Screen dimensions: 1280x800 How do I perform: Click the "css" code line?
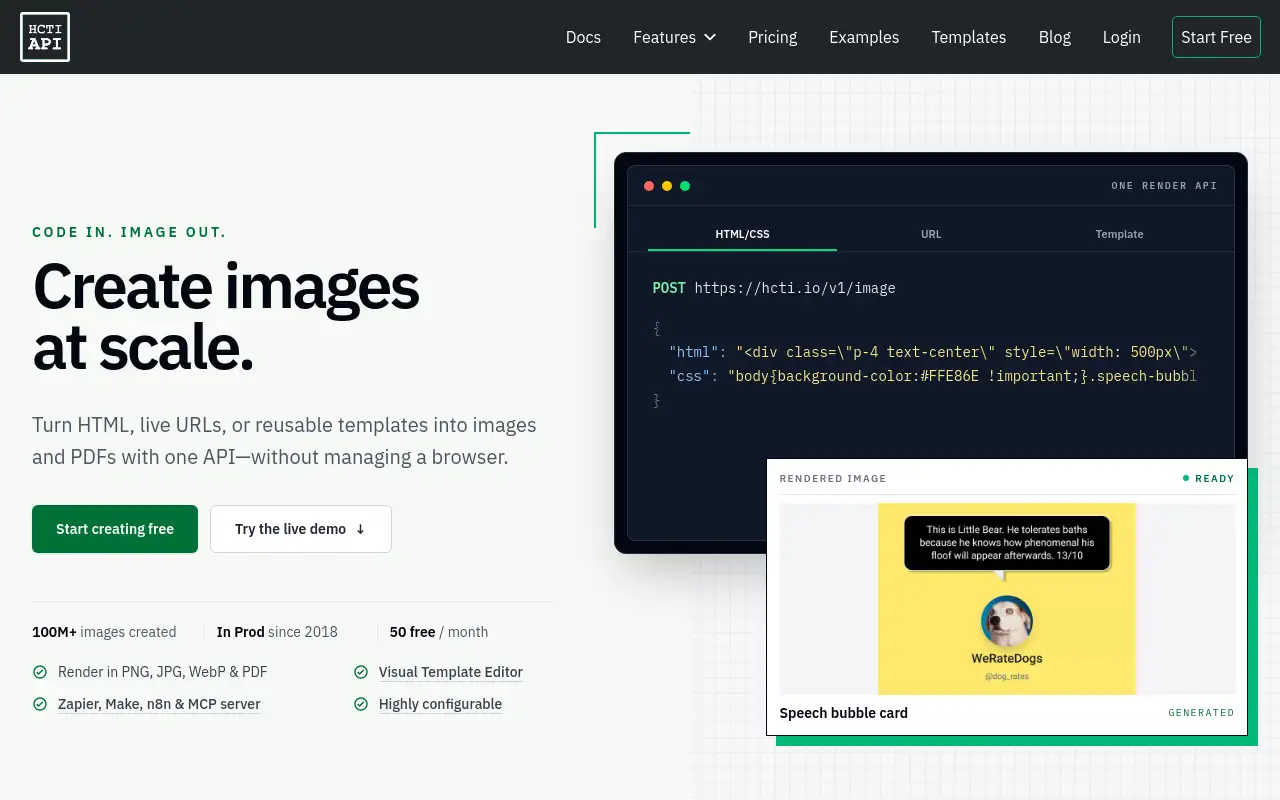pos(932,376)
